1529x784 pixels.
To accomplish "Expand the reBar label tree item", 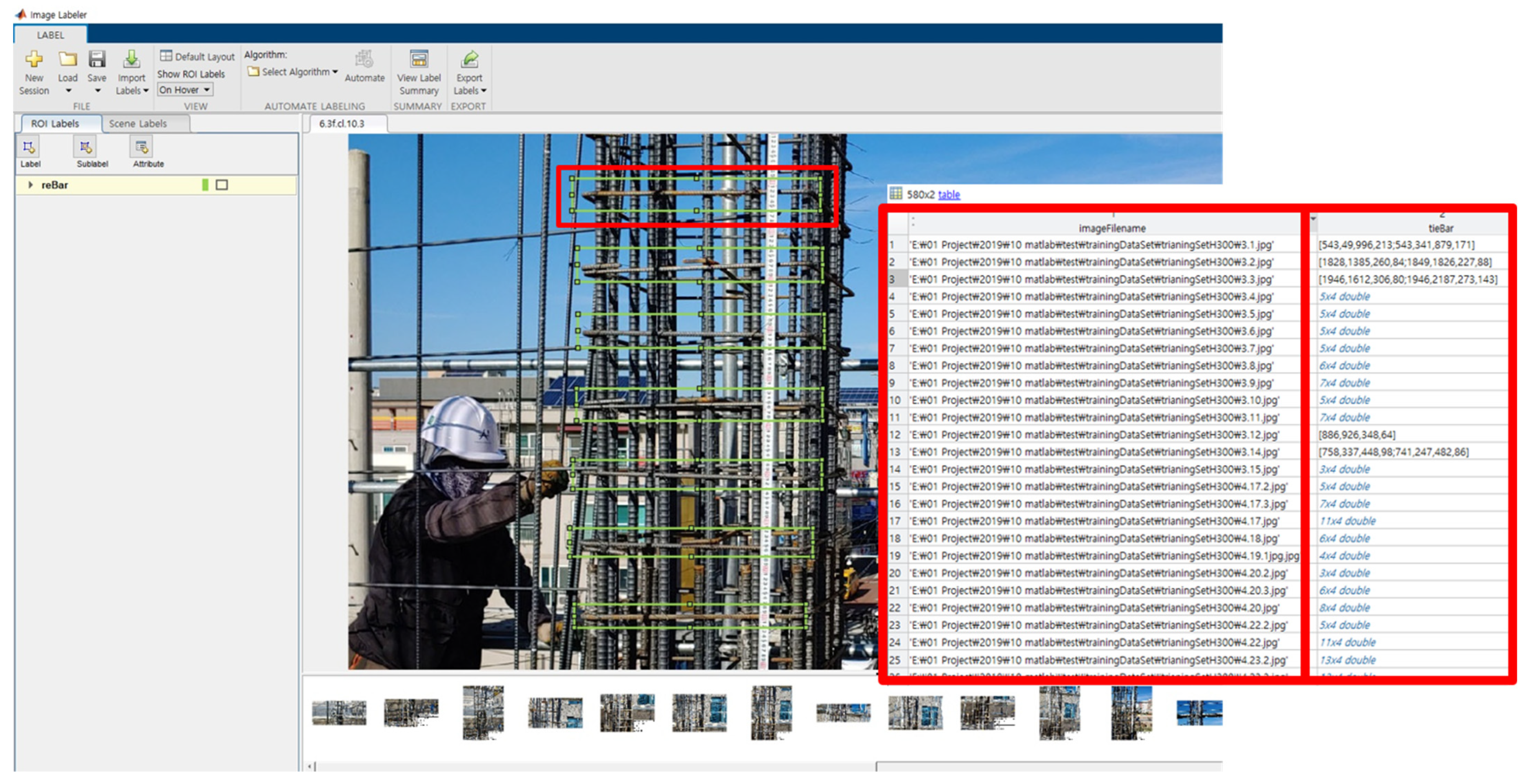I will (x=31, y=185).
